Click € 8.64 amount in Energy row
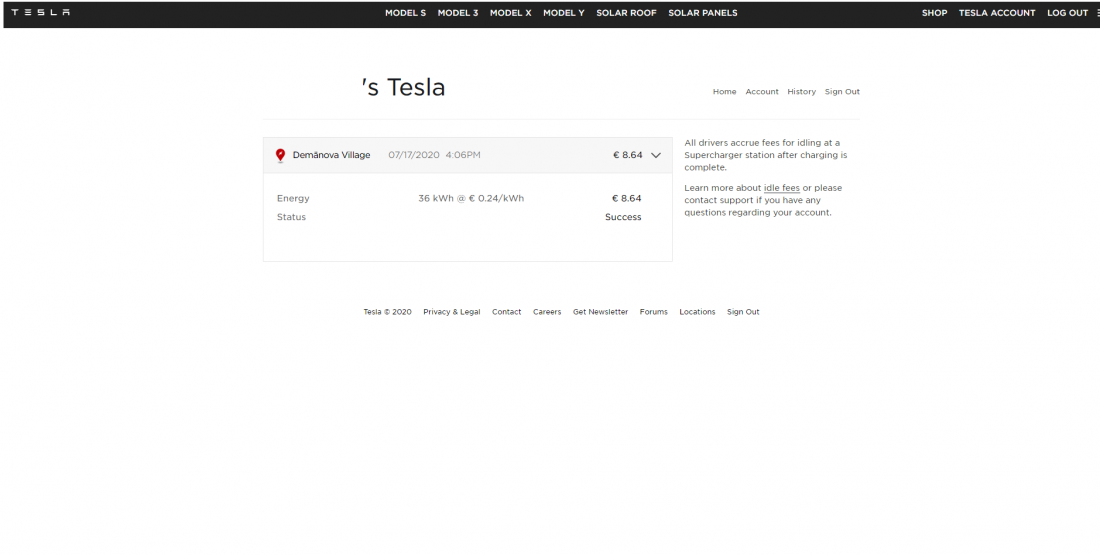This screenshot has height=555, width=1100. pyautogui.click(x=626, y=199)
